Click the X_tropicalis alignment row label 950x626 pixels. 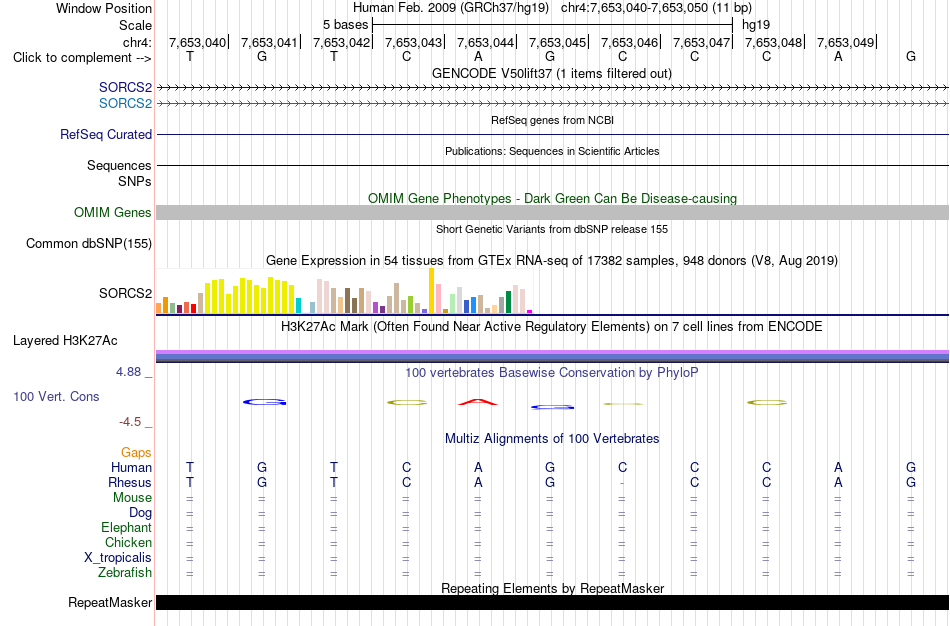coord(118,558)
